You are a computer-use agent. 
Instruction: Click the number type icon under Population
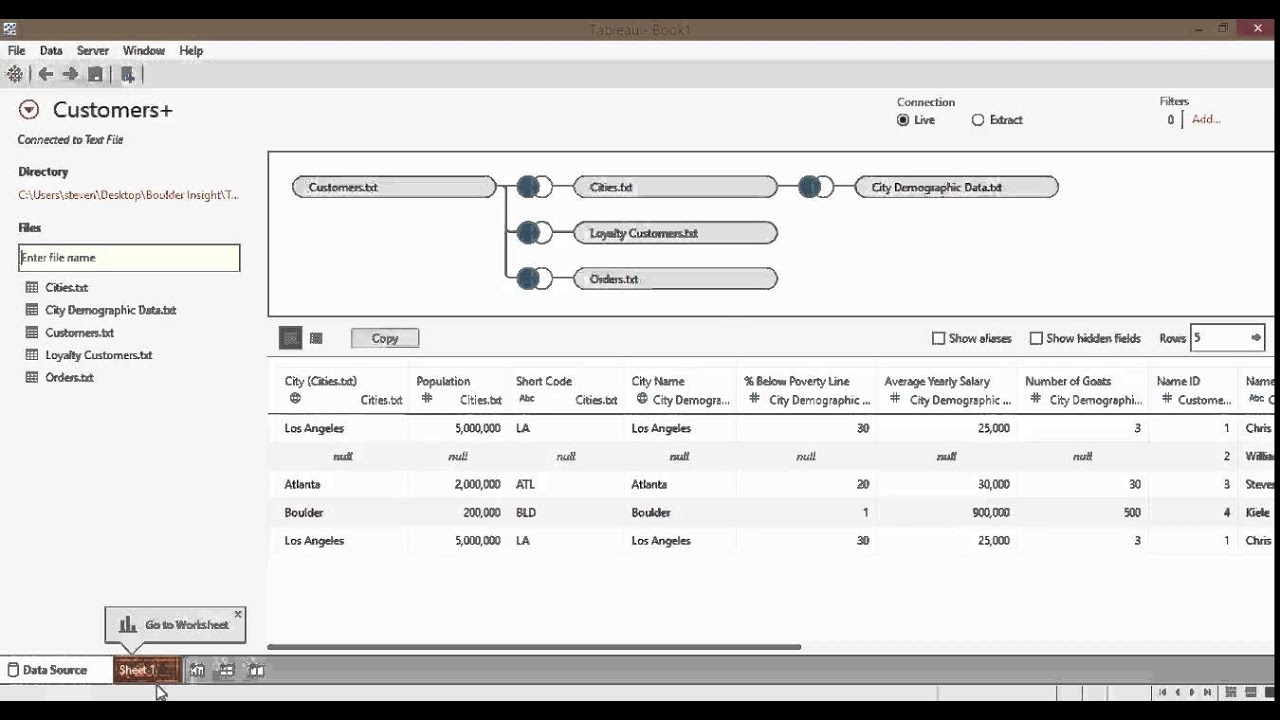coord(427,399)
